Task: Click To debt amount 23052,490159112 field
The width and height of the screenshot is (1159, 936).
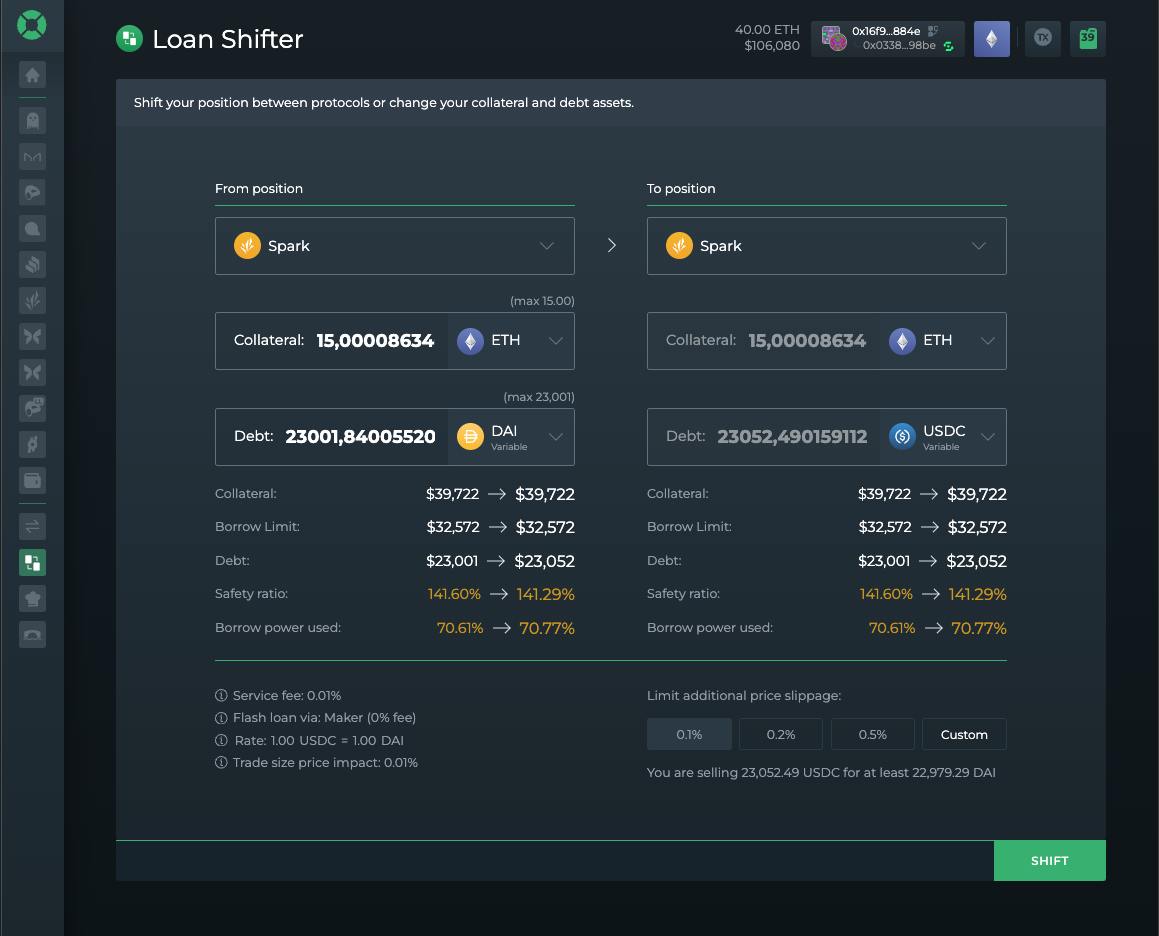Action: coord(792,437)
